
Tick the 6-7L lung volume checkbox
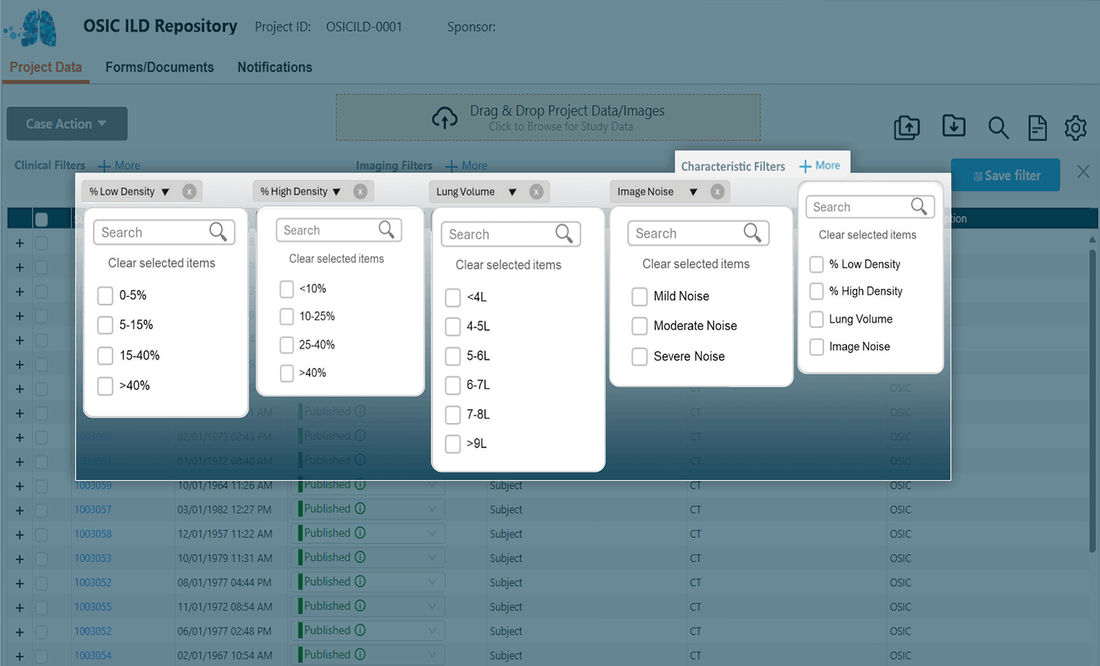453,385
